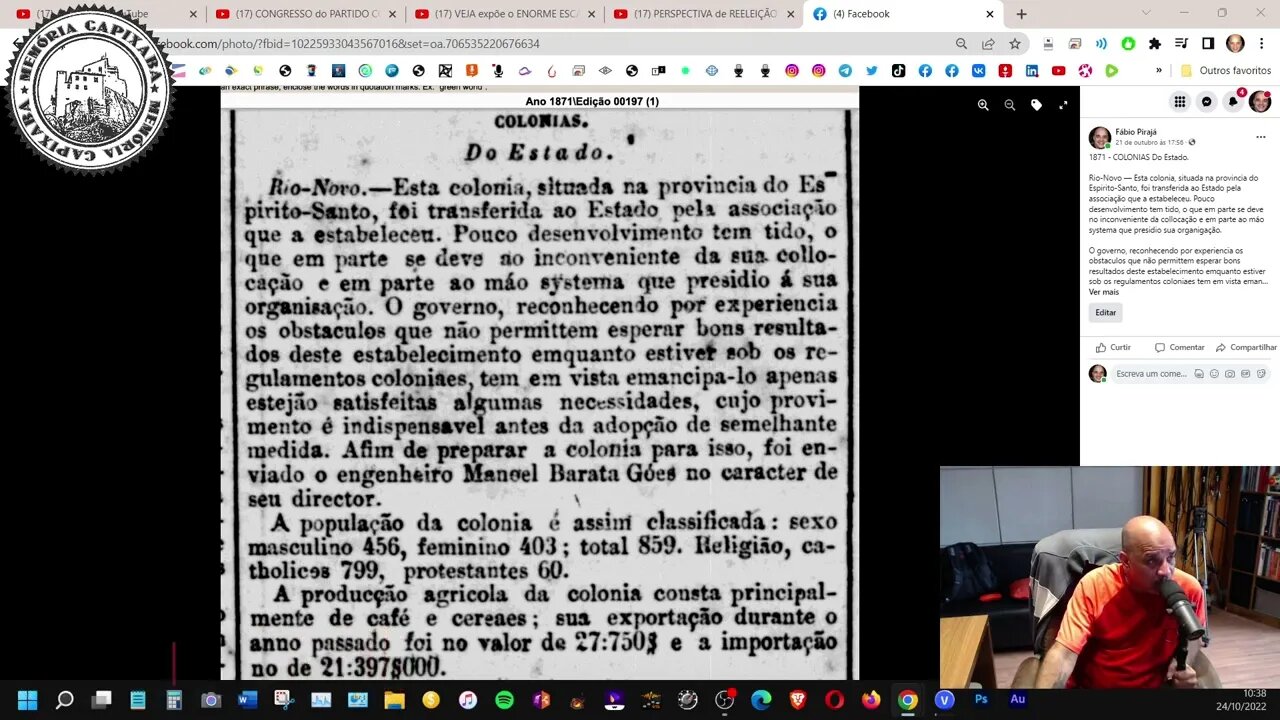
Task: Click Comentar under the post
Action: coord(1180,348)
